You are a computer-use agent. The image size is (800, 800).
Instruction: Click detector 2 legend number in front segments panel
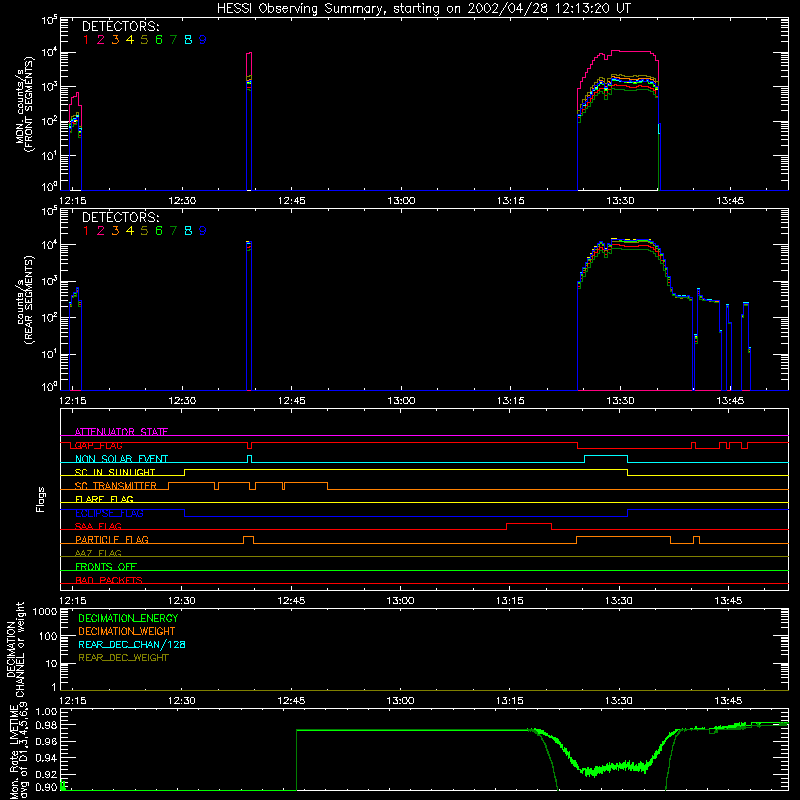click(x=101, y=40)
